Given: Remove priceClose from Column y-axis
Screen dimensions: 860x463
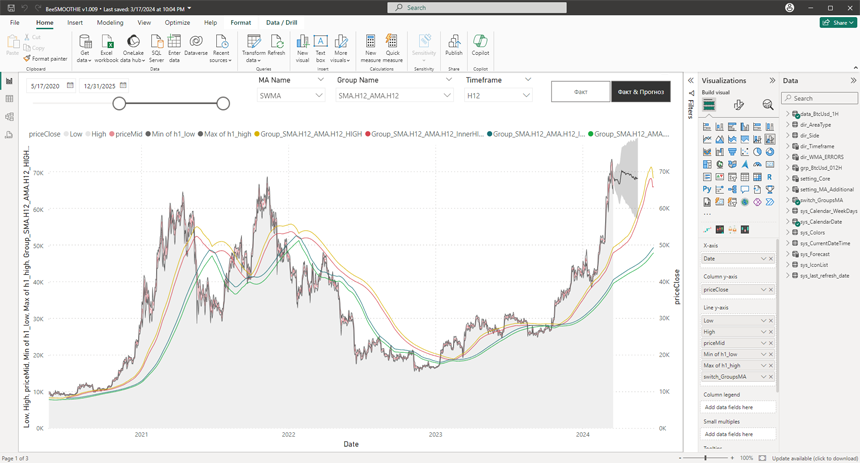Looking at the screenshot, I should coord(771,290).
